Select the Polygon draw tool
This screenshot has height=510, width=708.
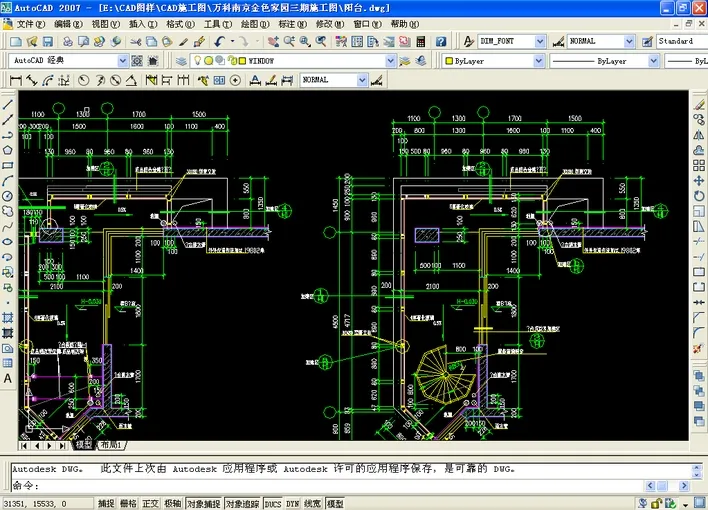8,150
